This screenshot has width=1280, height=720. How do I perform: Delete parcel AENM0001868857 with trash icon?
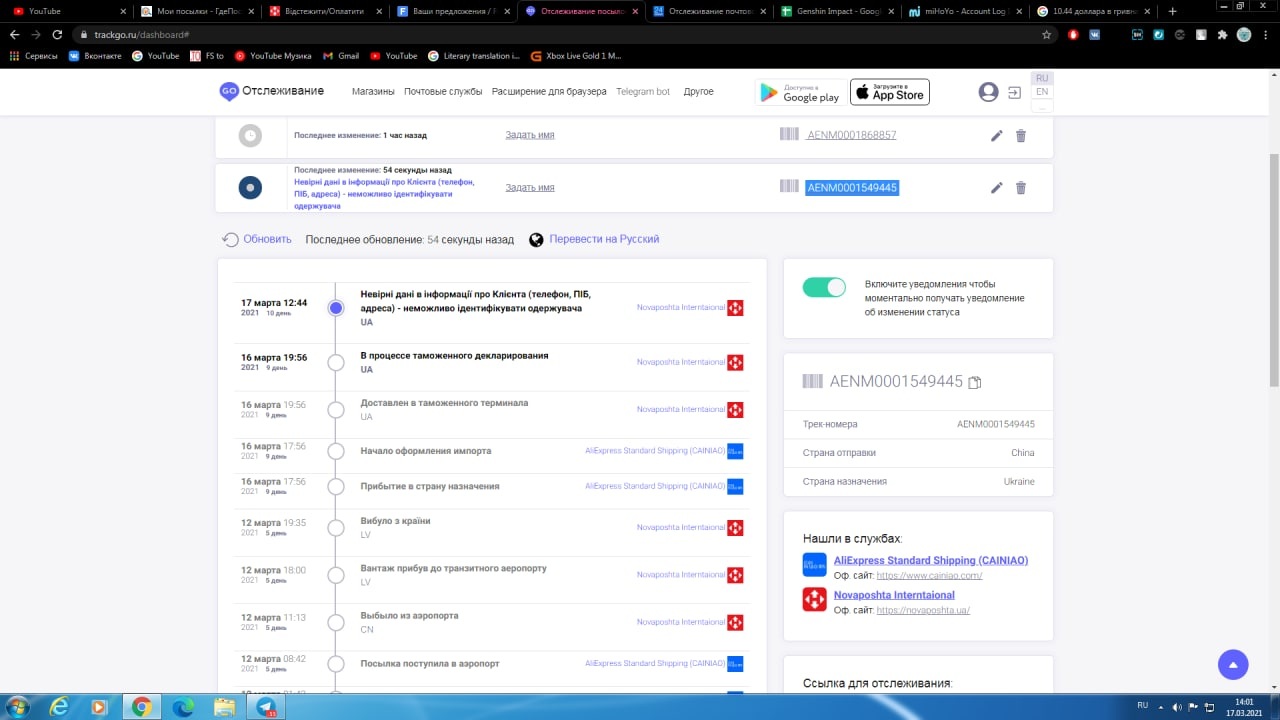(x=1021, y=135)
